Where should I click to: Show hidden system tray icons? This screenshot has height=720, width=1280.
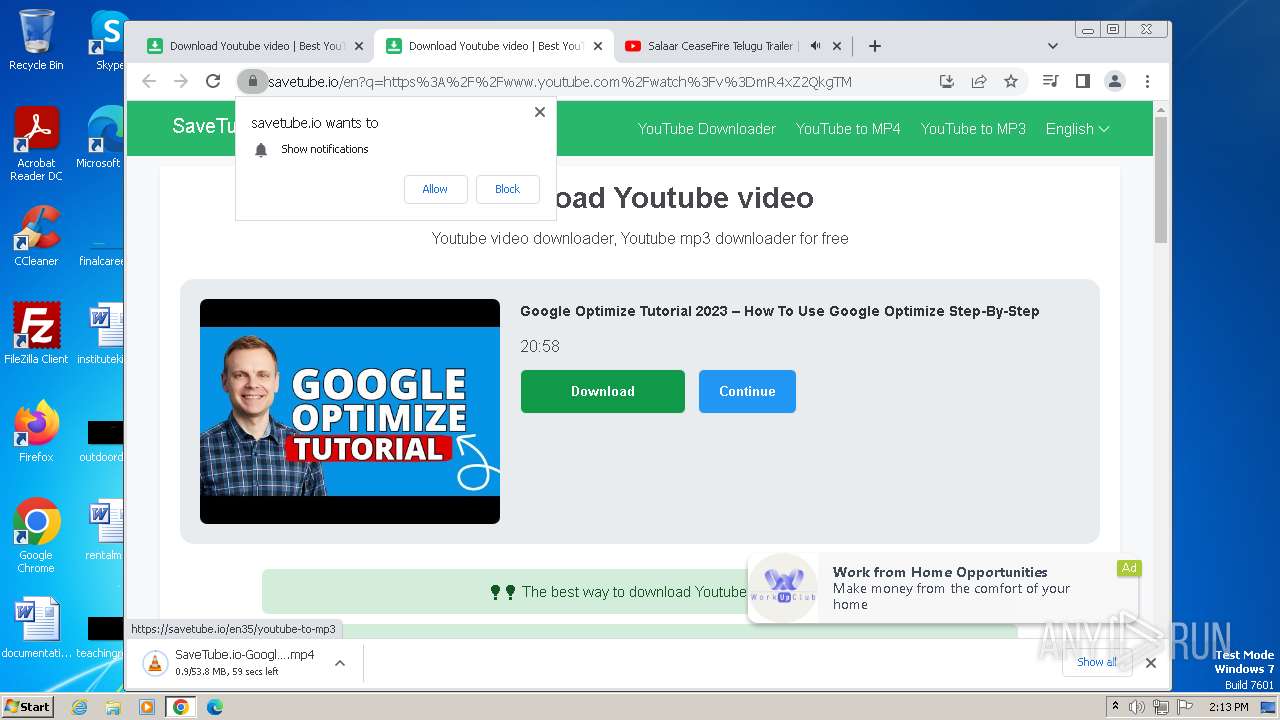point(1116,707)
